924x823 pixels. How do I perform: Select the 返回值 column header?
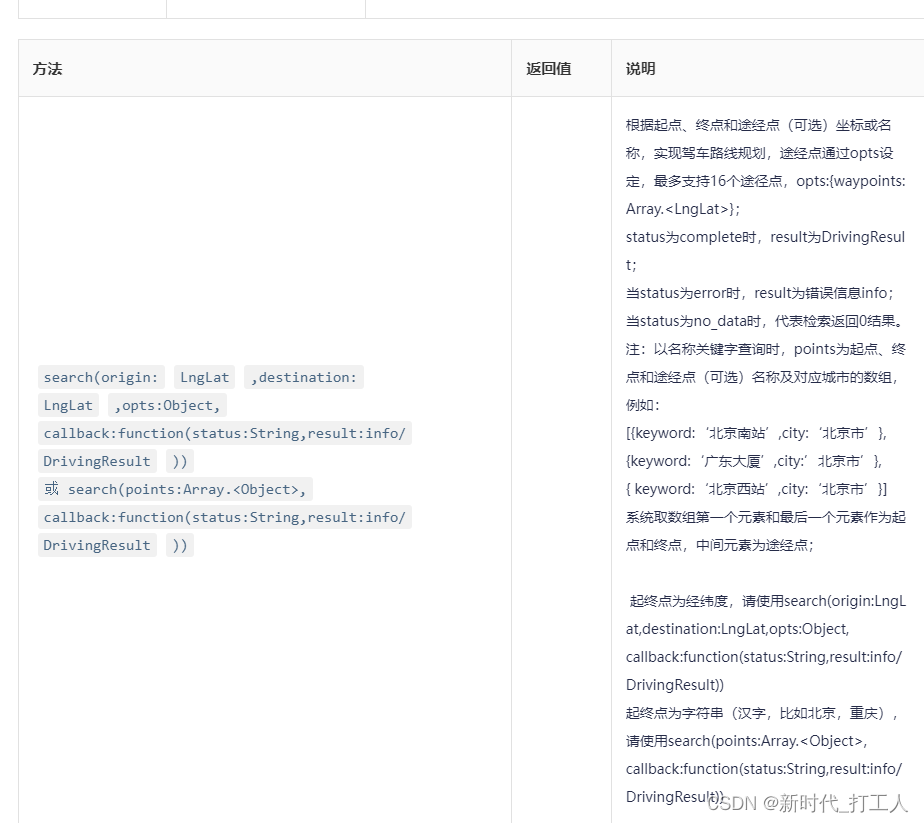(x=547, y=69)
